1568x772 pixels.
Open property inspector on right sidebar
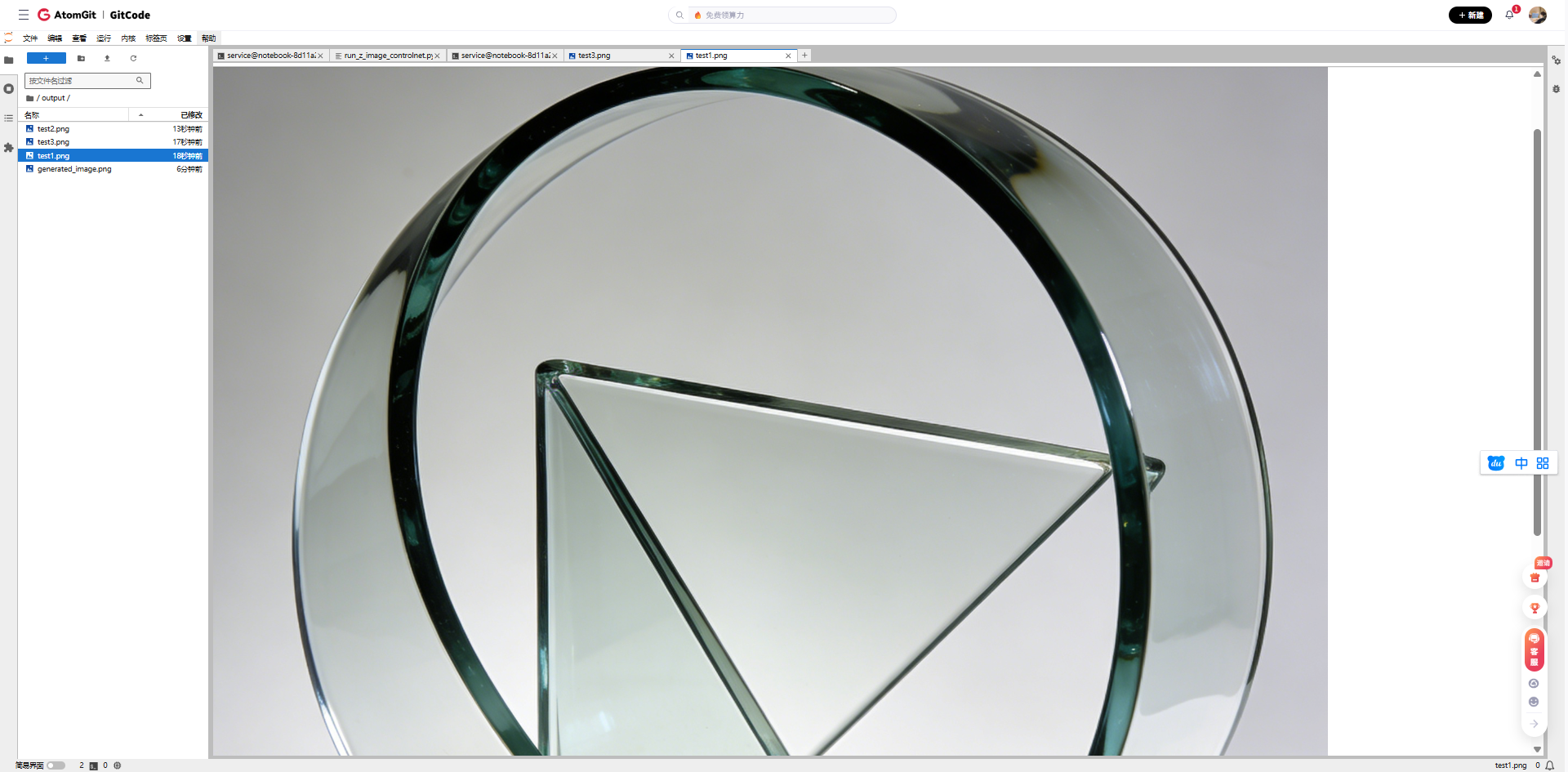pos(1557,60)
